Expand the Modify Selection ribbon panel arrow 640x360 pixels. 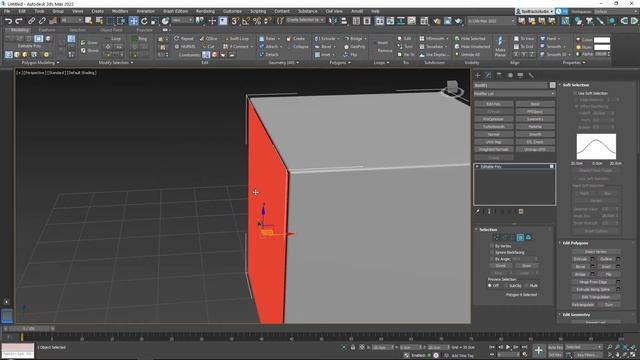point(132,63)
